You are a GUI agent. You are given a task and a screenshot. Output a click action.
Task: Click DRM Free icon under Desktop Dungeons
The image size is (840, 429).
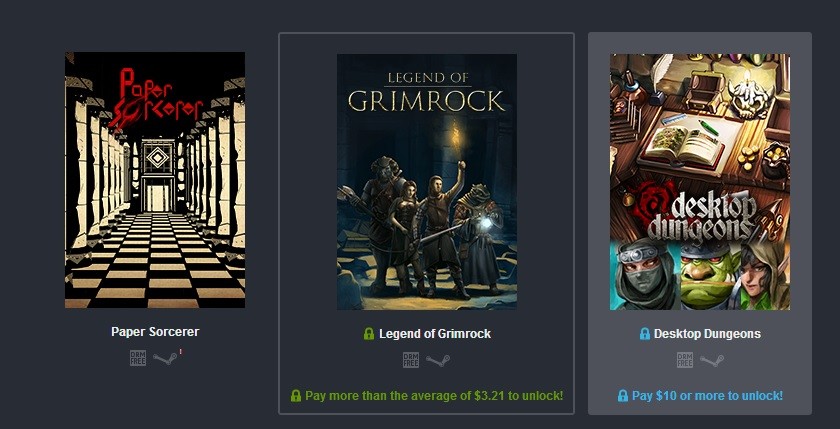685,360
